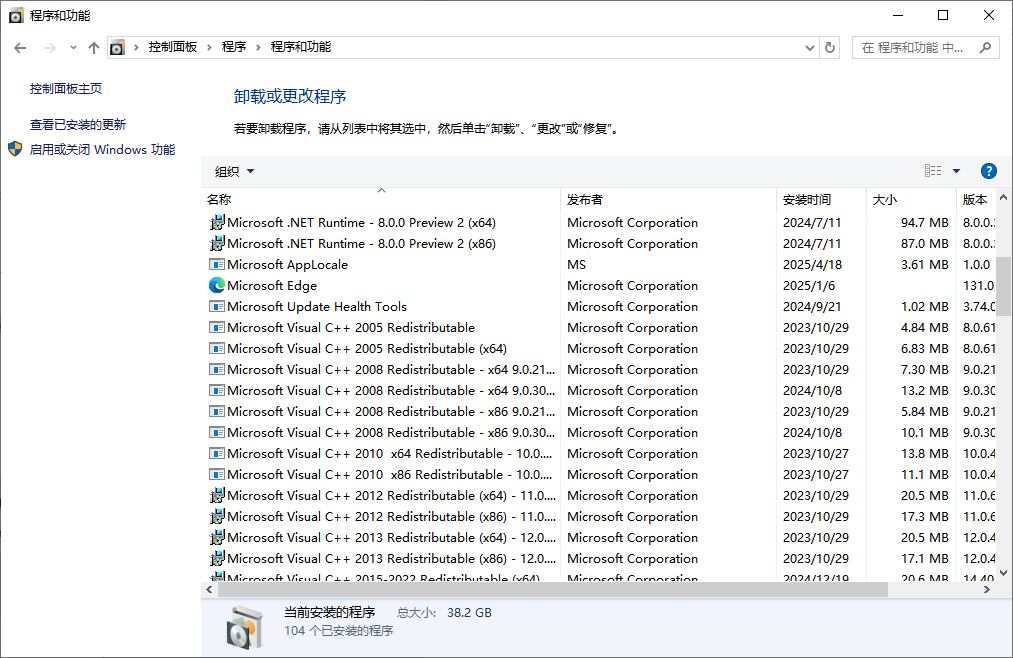Viewport: 1013px width, 658px height.
Task: Select Visual C++ 2010 x86 Redistributable row
Action: 600,475
